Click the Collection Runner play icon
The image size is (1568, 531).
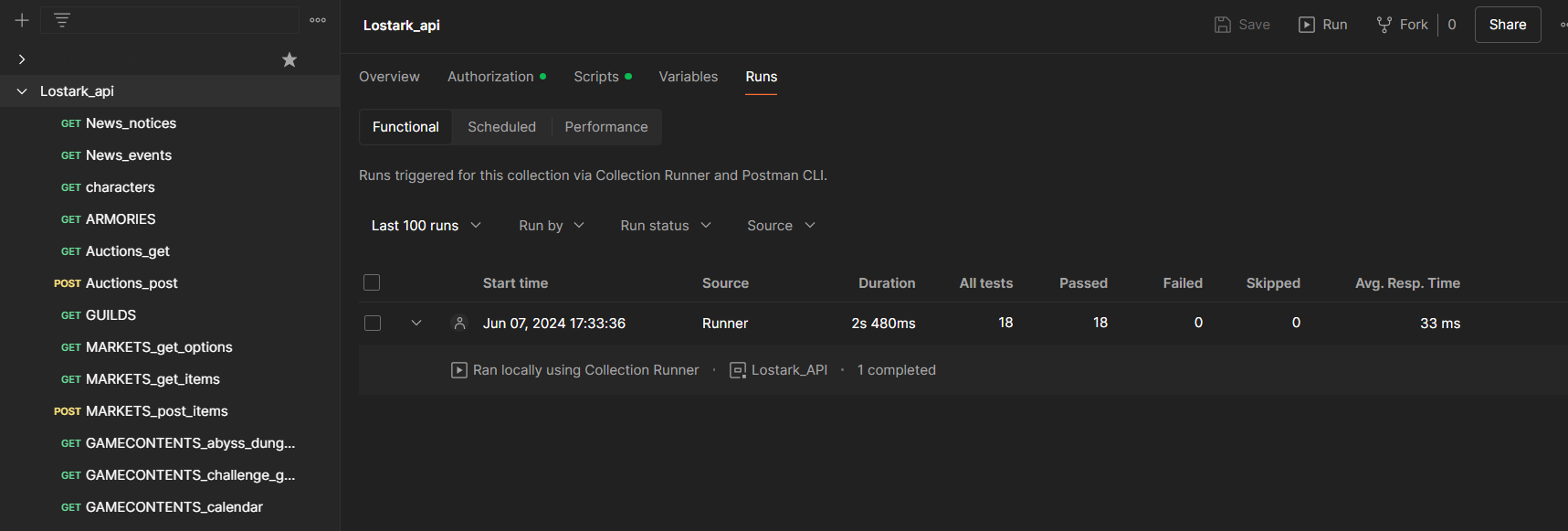coord(459,370)
